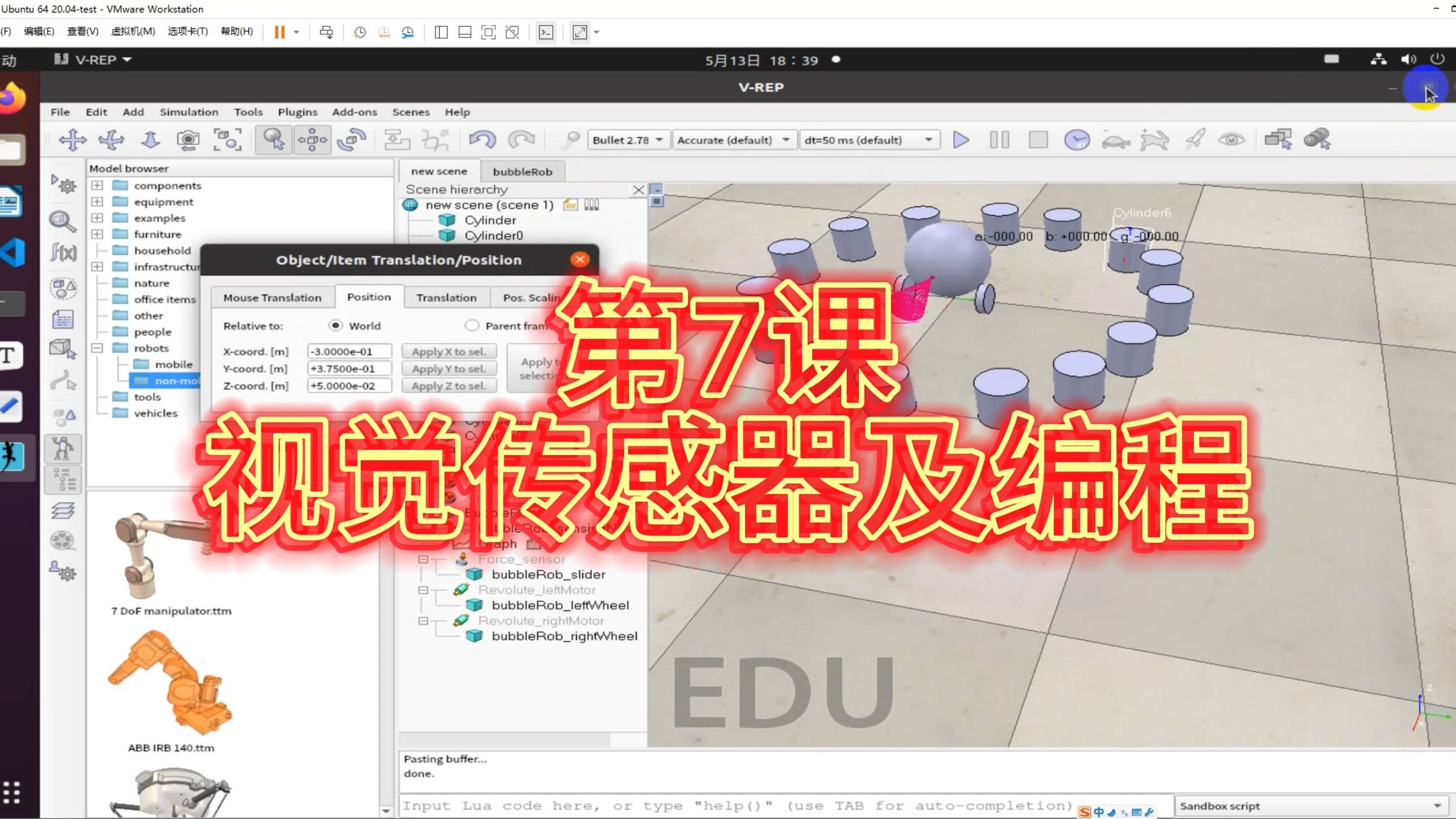Toggle scene hierarchy sidebar icon
Image resolution: width=1456 pixels, height=819 pixels.
63,479
